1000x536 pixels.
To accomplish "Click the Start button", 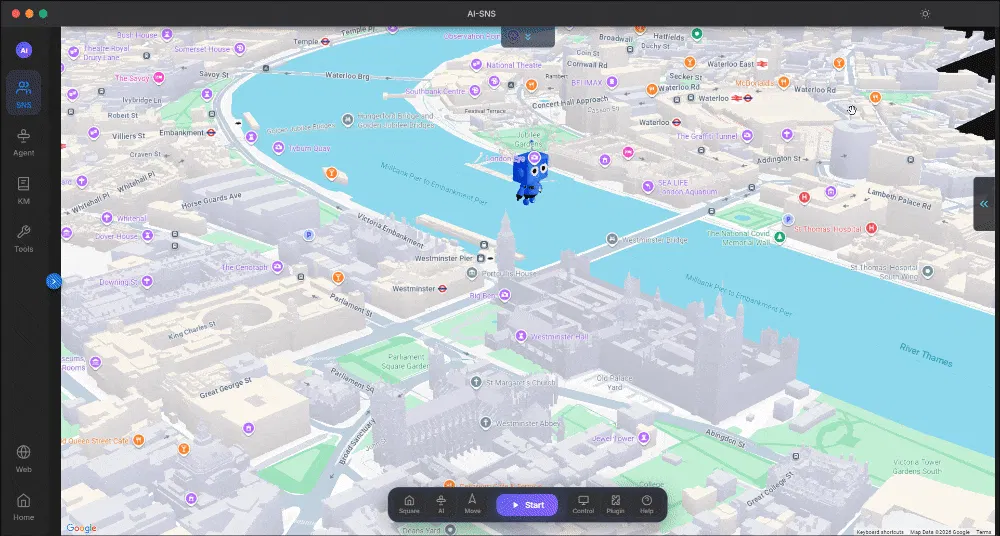I will 527,505.
